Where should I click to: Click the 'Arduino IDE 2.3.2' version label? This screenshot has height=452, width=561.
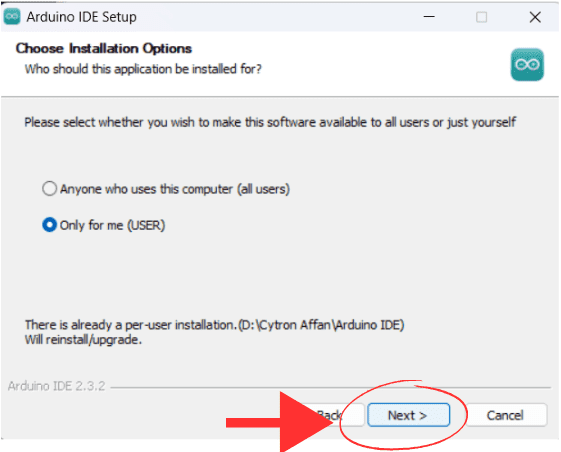(57, 386)
